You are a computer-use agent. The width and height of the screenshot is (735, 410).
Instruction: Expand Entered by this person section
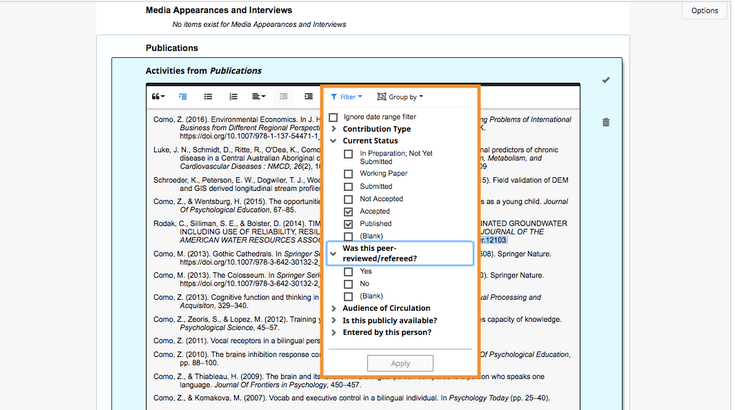pyautogui.click(x=334, y=333)
